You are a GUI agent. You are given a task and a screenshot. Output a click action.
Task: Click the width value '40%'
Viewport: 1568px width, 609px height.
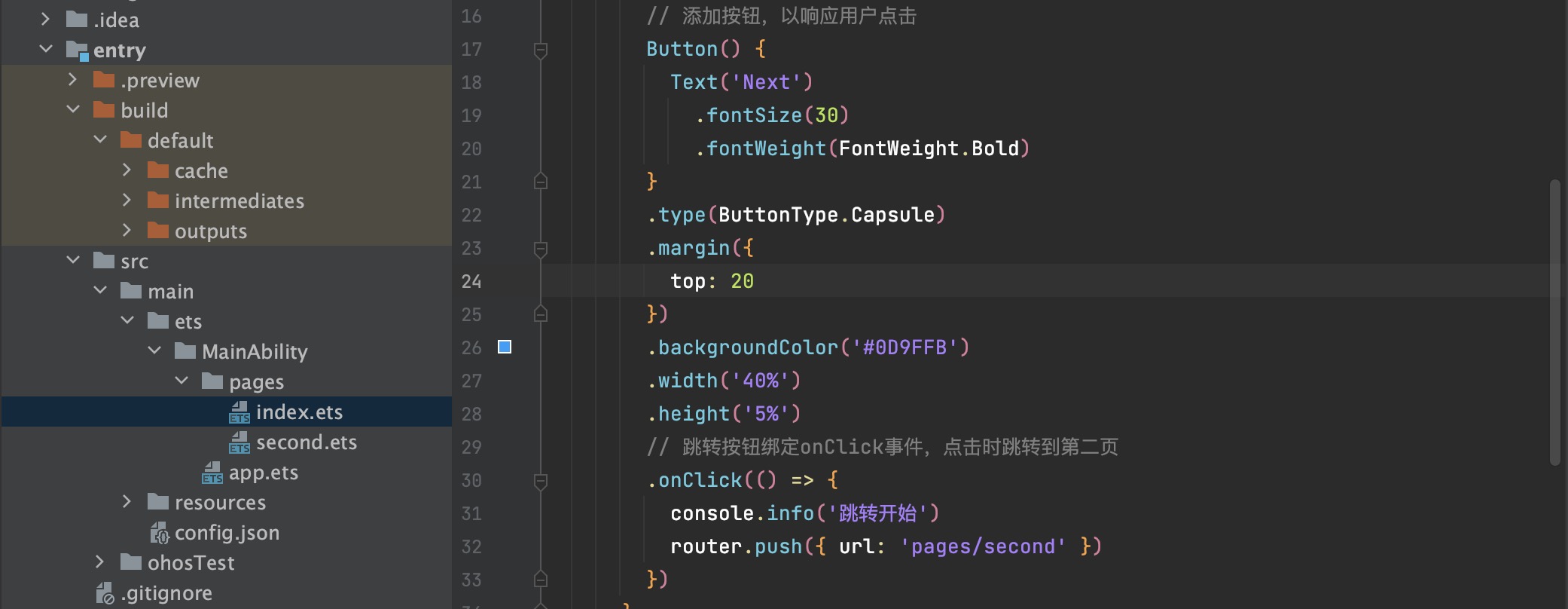[x=761, y=381]
